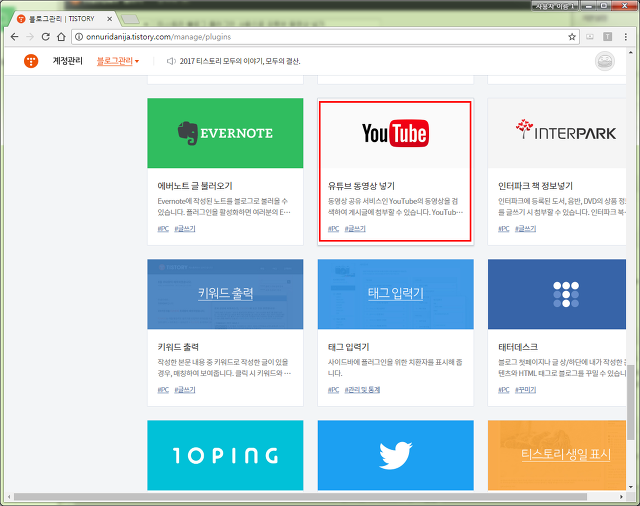Click #글쓰기 tag under Evernote card
The image size is (640, 506).
185,229
